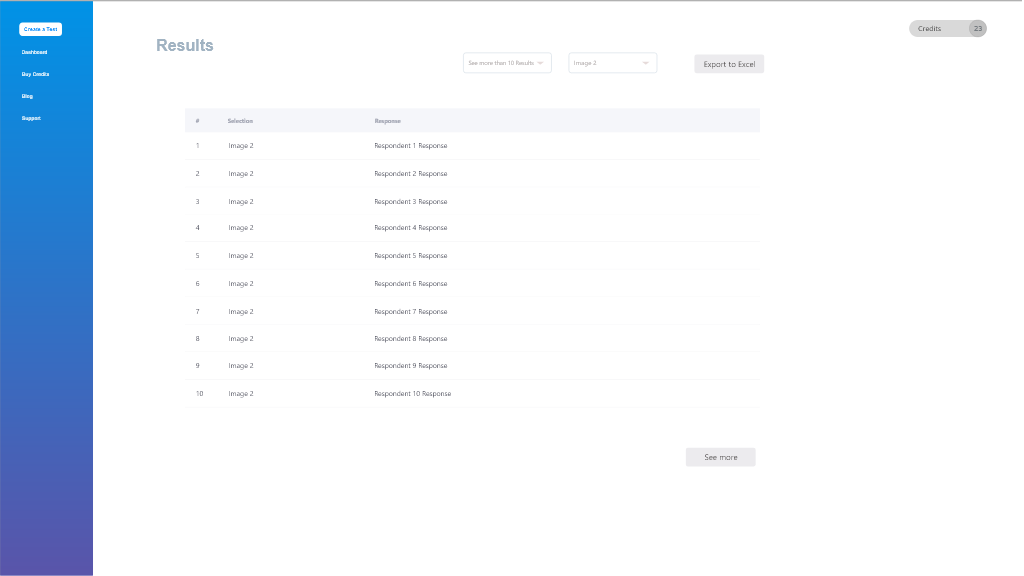The width and height of the screenshot is (1024, 576).
Task: Go to Buy Credits in sidebar
Action: tap(35, 74)
